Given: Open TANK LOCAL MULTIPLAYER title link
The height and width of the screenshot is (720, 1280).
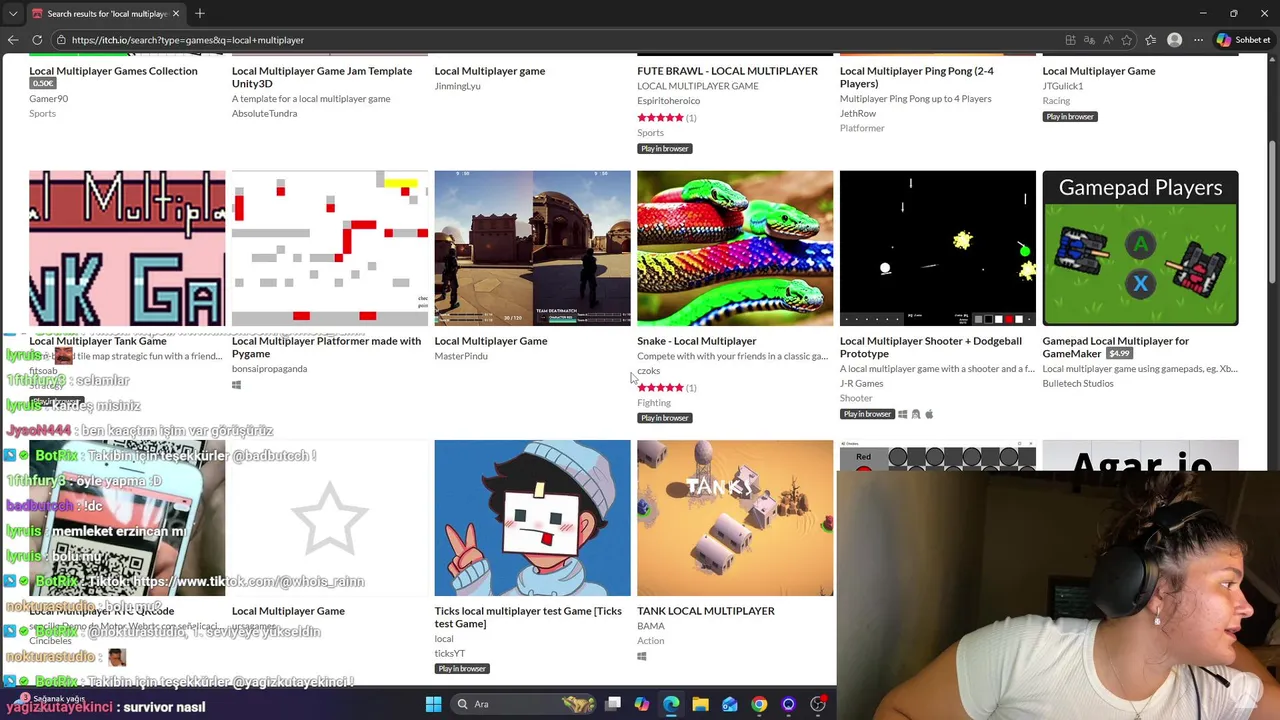Looking at the screenshot, I should click(x=706, y=611).
